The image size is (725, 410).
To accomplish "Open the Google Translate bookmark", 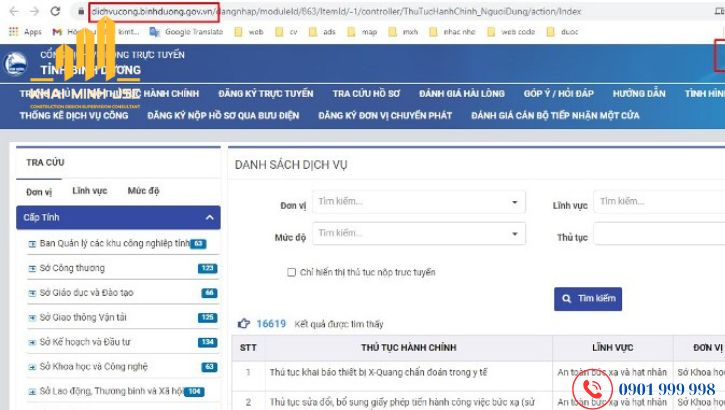I will [x=186, y=32].
